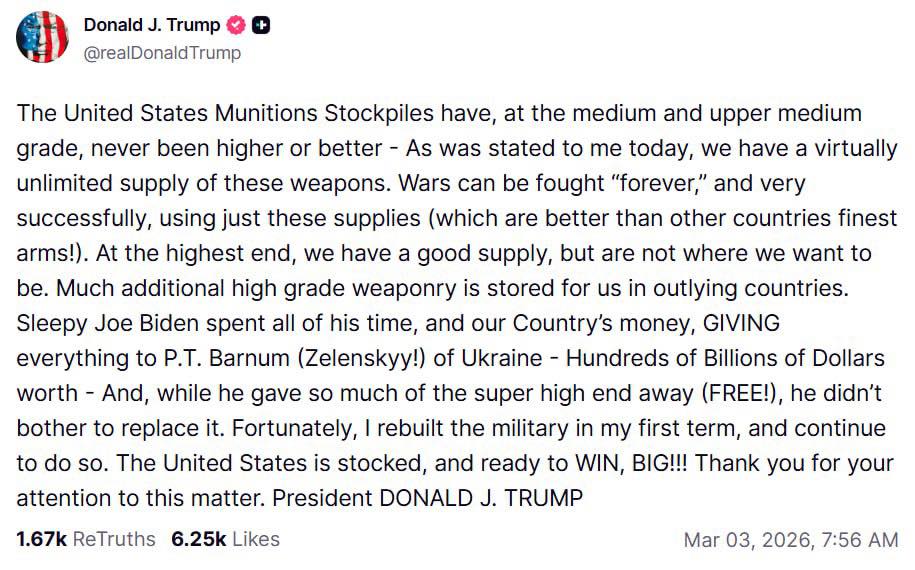Open the Mar 03, 2026 timestamp

tap(790, 540)
